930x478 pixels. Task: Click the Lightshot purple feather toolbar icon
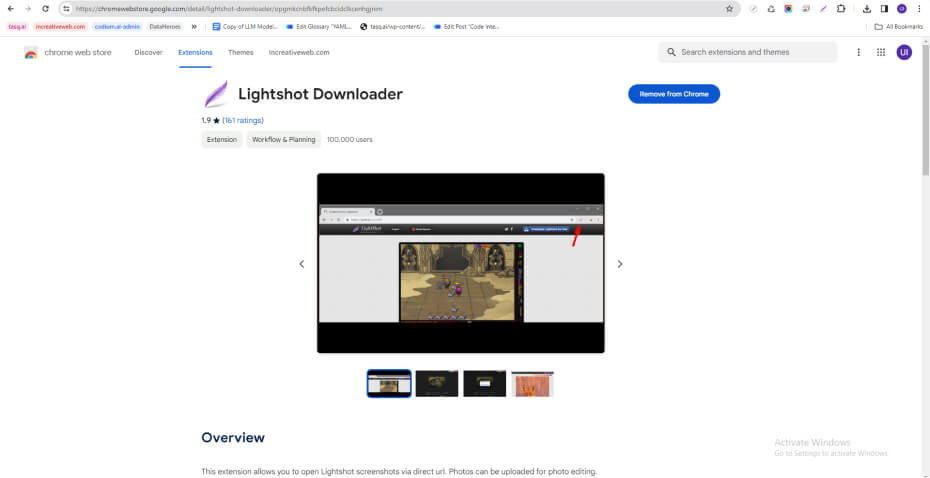(823, 9)
